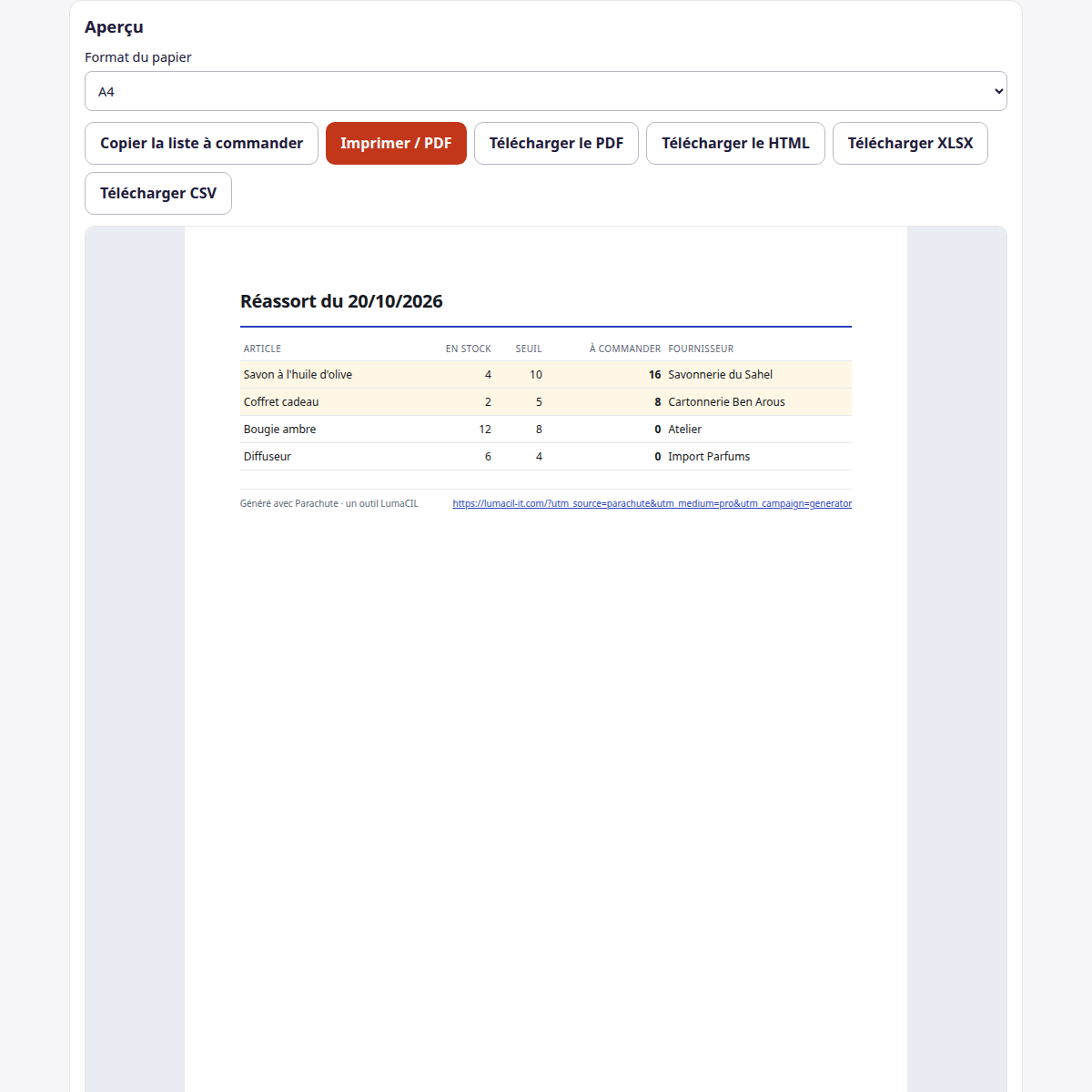Click Cartonnerie Ben Arous supplier cell
Image resolution: width=1092 pixels, height=1092 pixels.
(726, 401)
